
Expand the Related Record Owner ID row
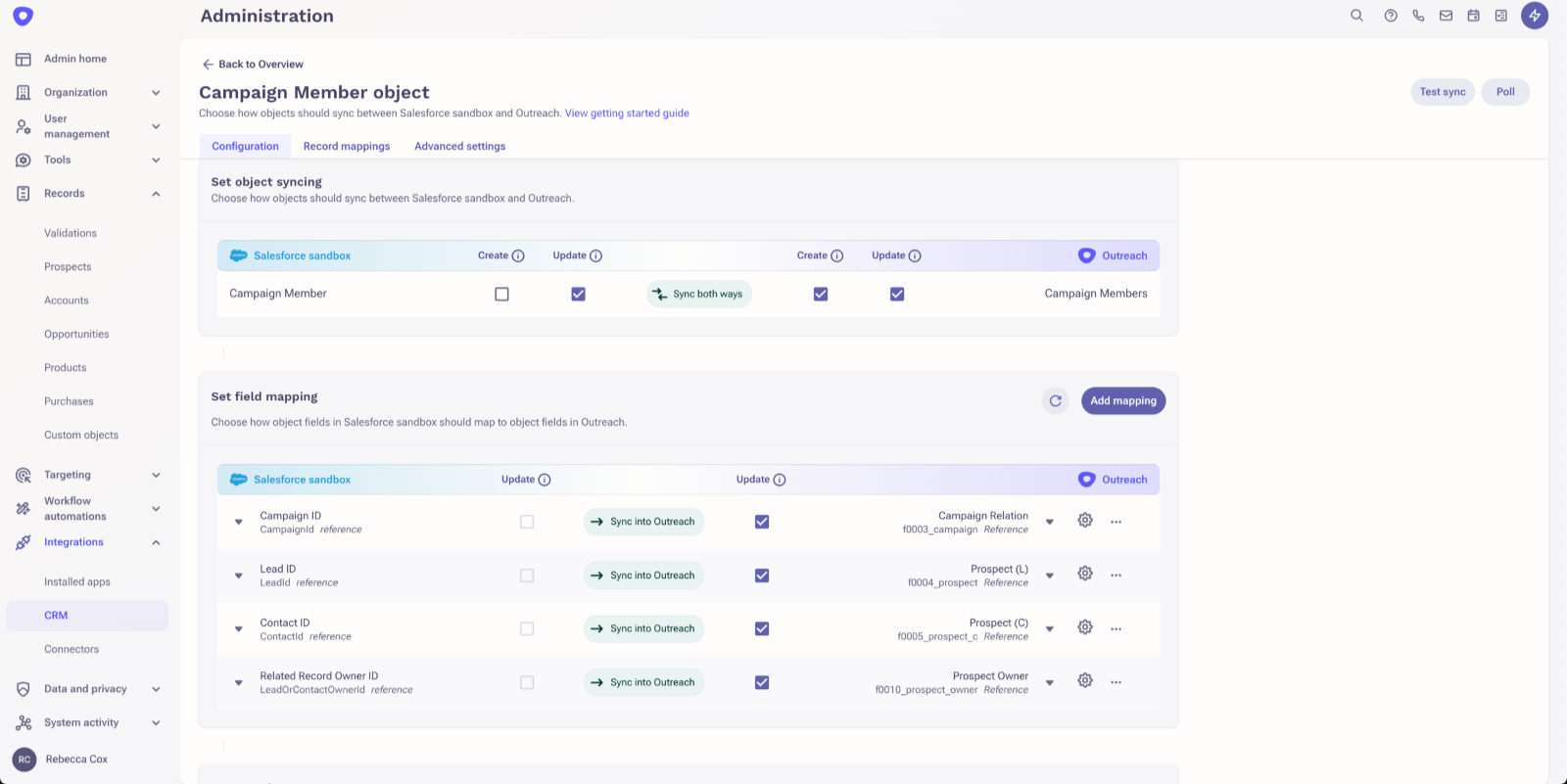[238, 682]
